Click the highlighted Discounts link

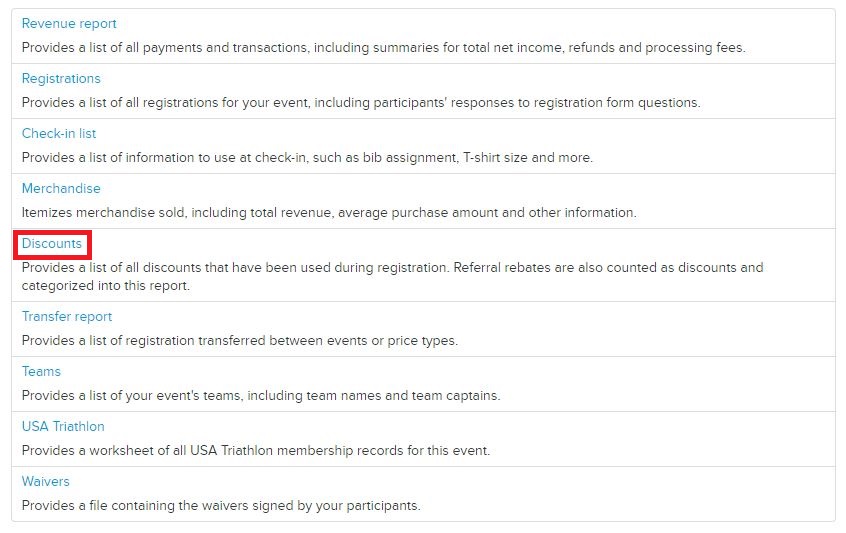point(52,244)
